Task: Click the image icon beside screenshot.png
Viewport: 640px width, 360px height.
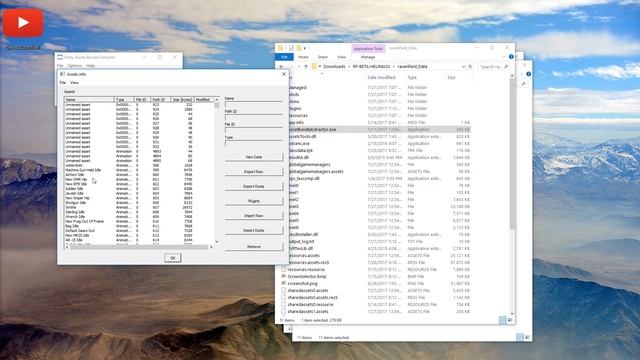Action: pos(283,283)
